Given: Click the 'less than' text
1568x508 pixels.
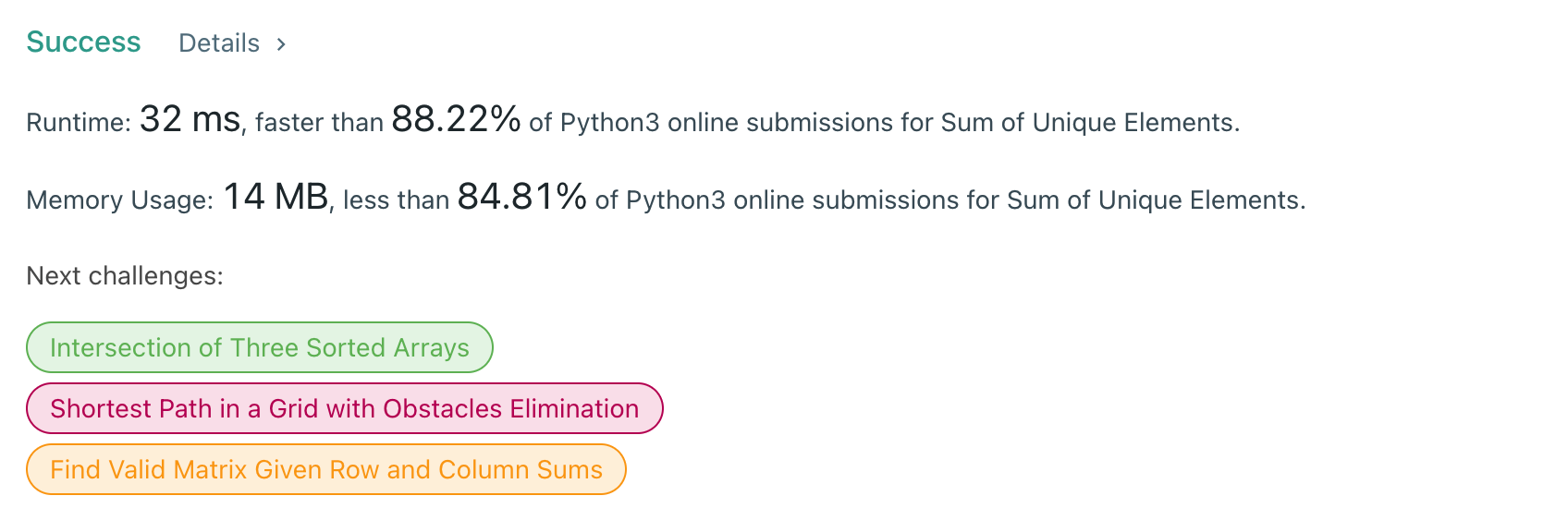Looking at the screenshot, I should click(396, 200).
